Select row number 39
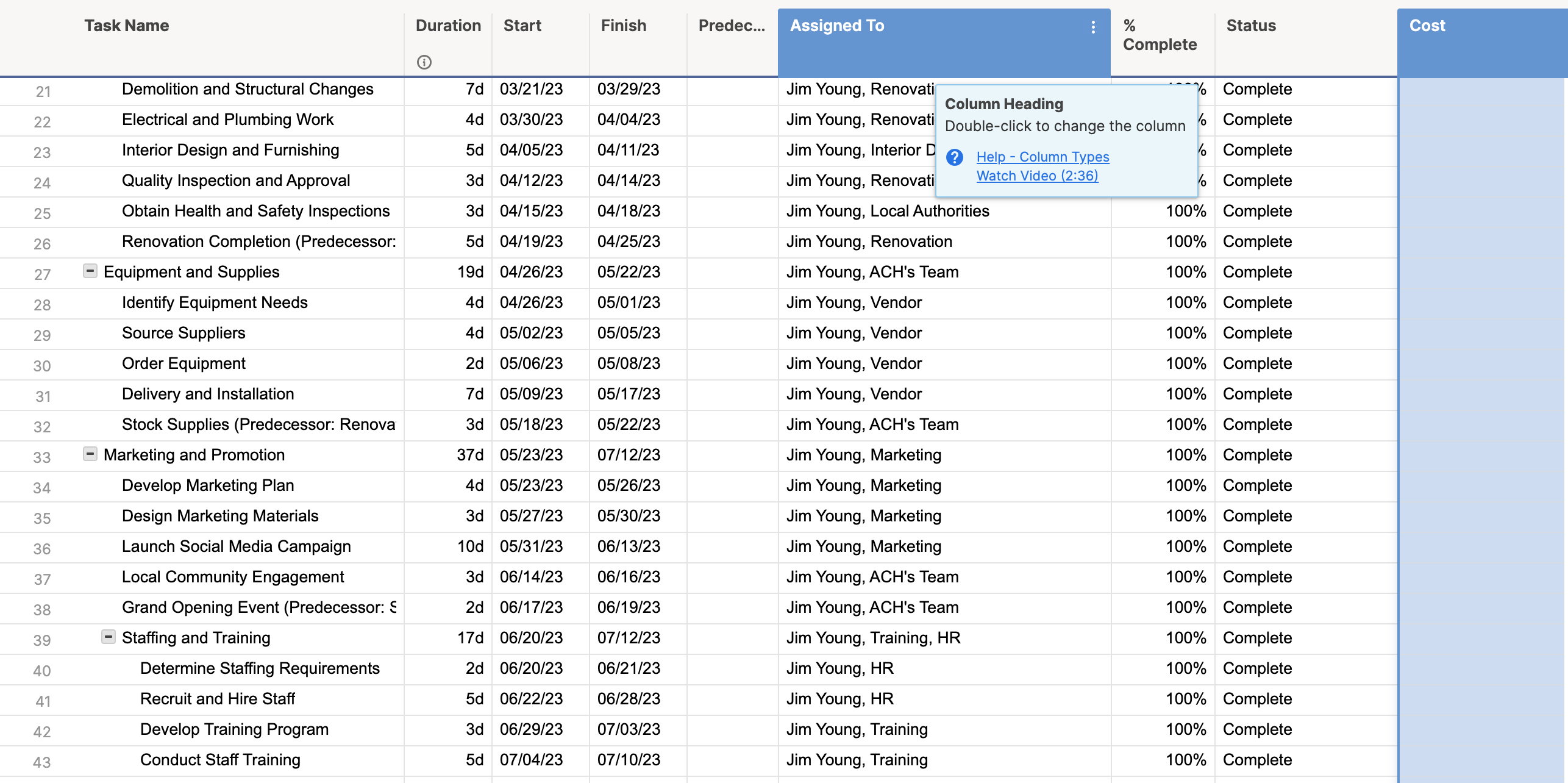 click(x=42, y=640)
